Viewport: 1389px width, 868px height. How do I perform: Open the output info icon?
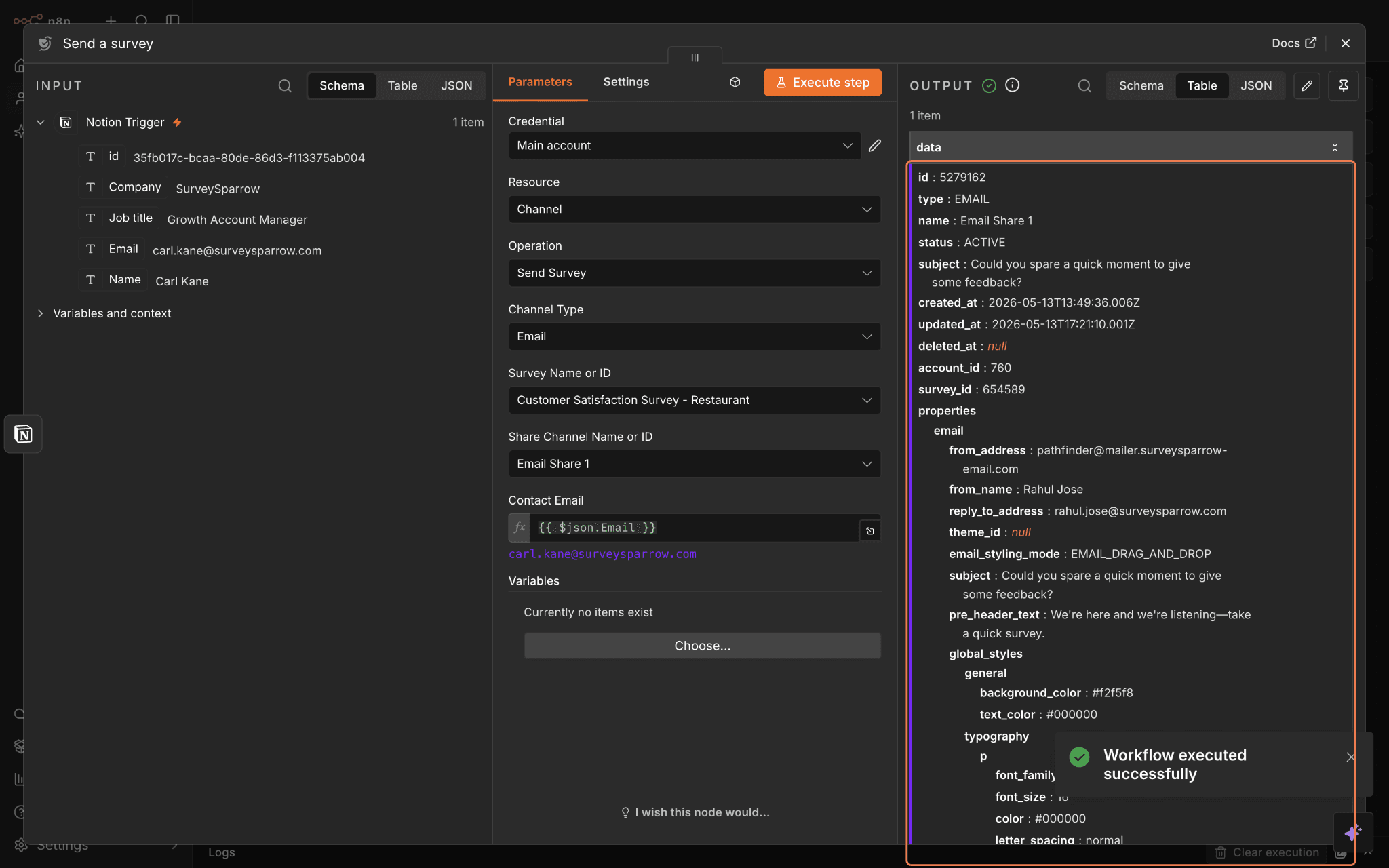(x=1013, y=85)
